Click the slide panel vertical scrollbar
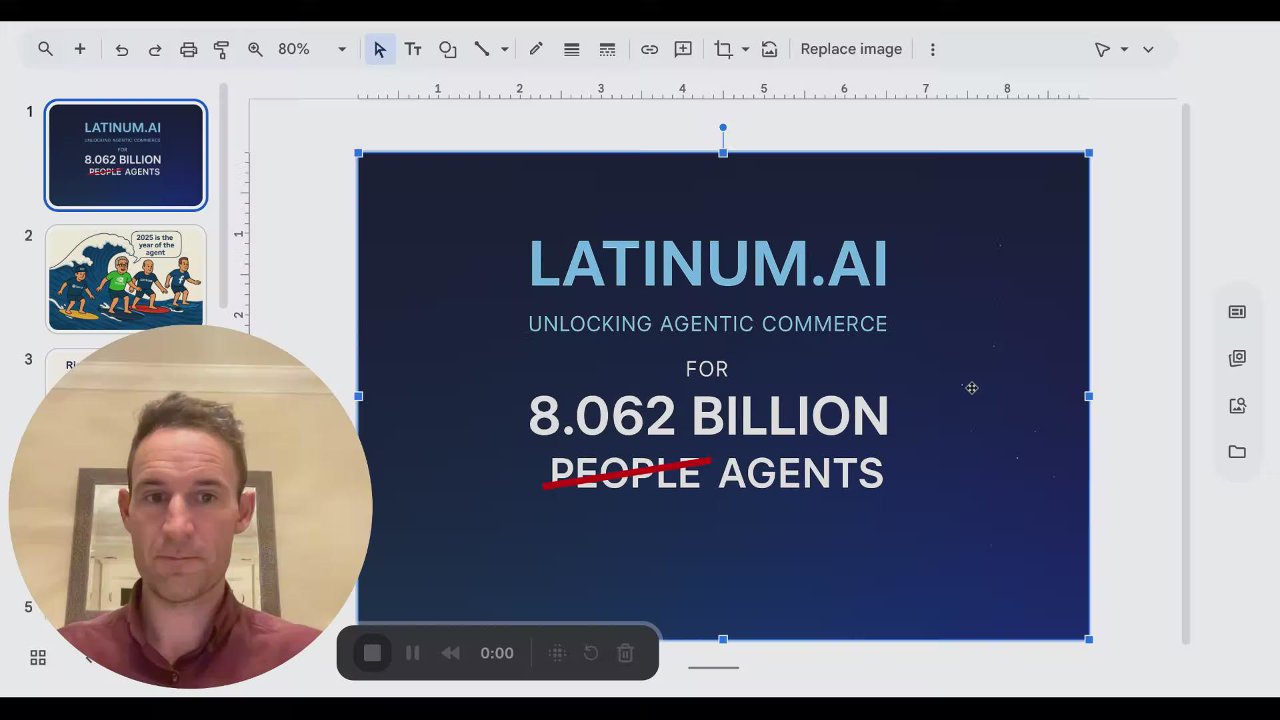This screenshot has width=1280, height=720. tap(224, 195)
